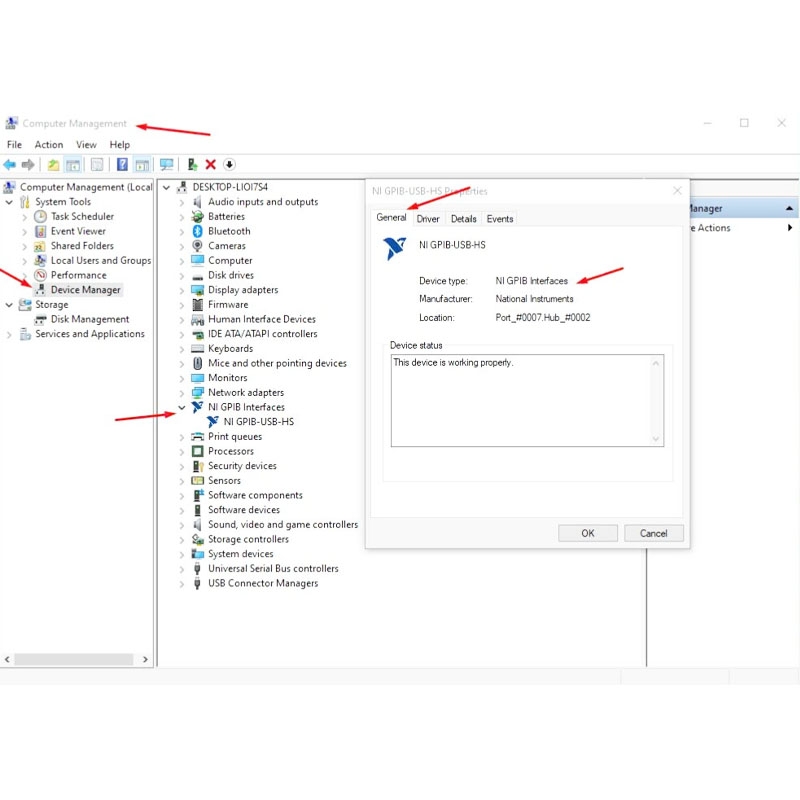Close the NI GPIB-USB-HS Properties dialog
This screenshot has width=800, height=800.
tap(677, 191)
